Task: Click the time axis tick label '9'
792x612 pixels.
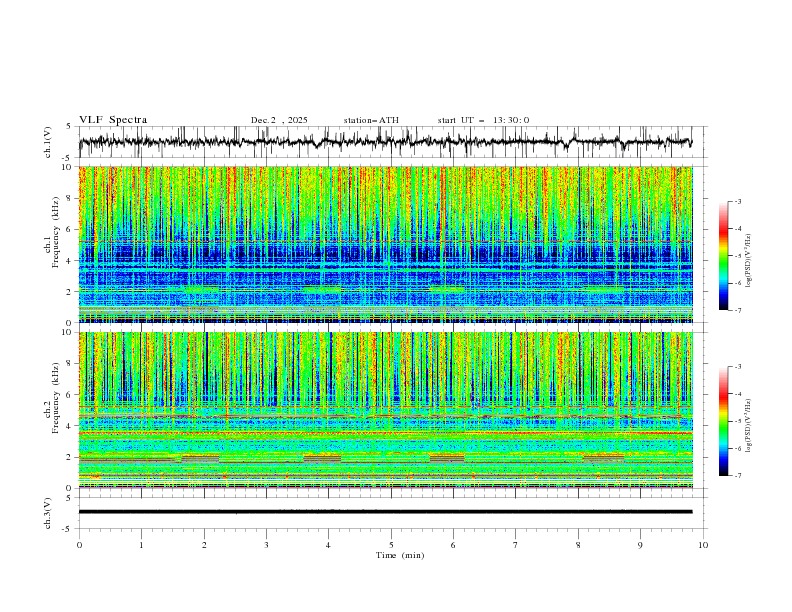Action: pyautogui.click(x=640, y=545)
